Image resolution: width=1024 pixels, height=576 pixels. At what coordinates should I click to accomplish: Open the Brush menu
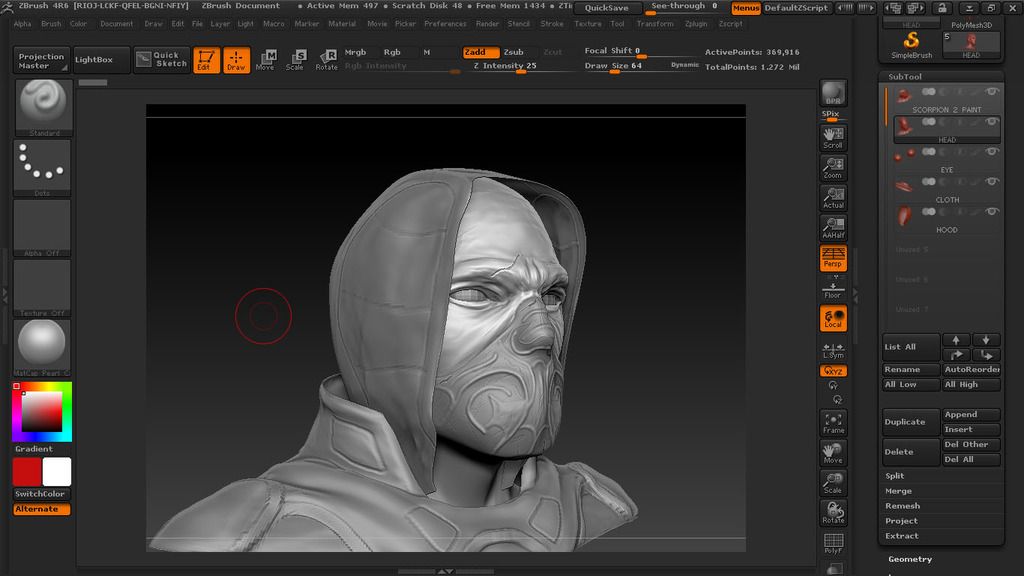tap(51, 24)
